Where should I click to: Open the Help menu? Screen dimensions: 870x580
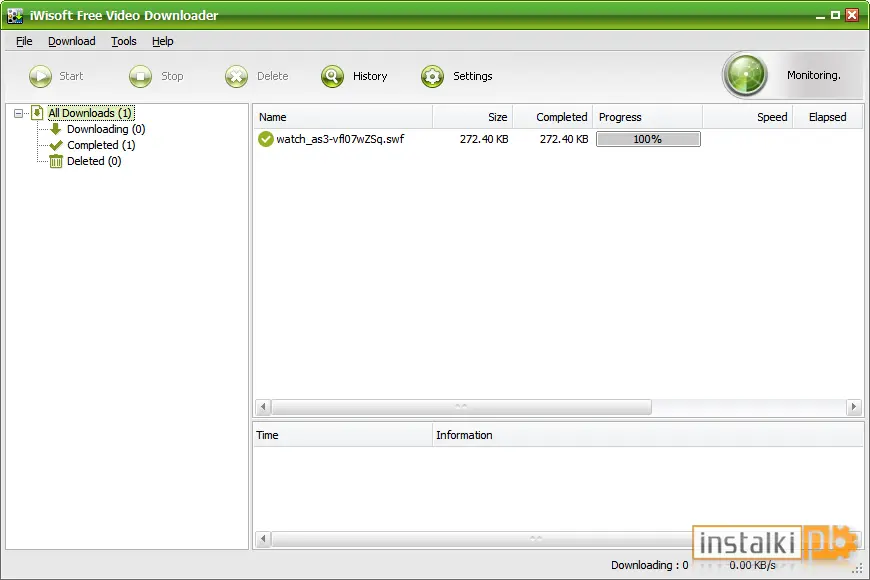tap(163, 41)
